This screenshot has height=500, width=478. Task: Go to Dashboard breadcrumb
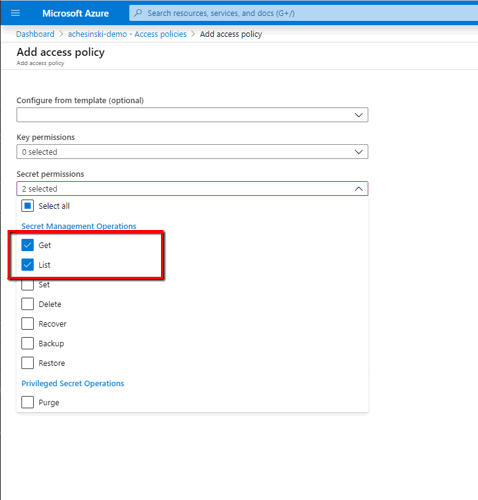[x=35, y=34]
